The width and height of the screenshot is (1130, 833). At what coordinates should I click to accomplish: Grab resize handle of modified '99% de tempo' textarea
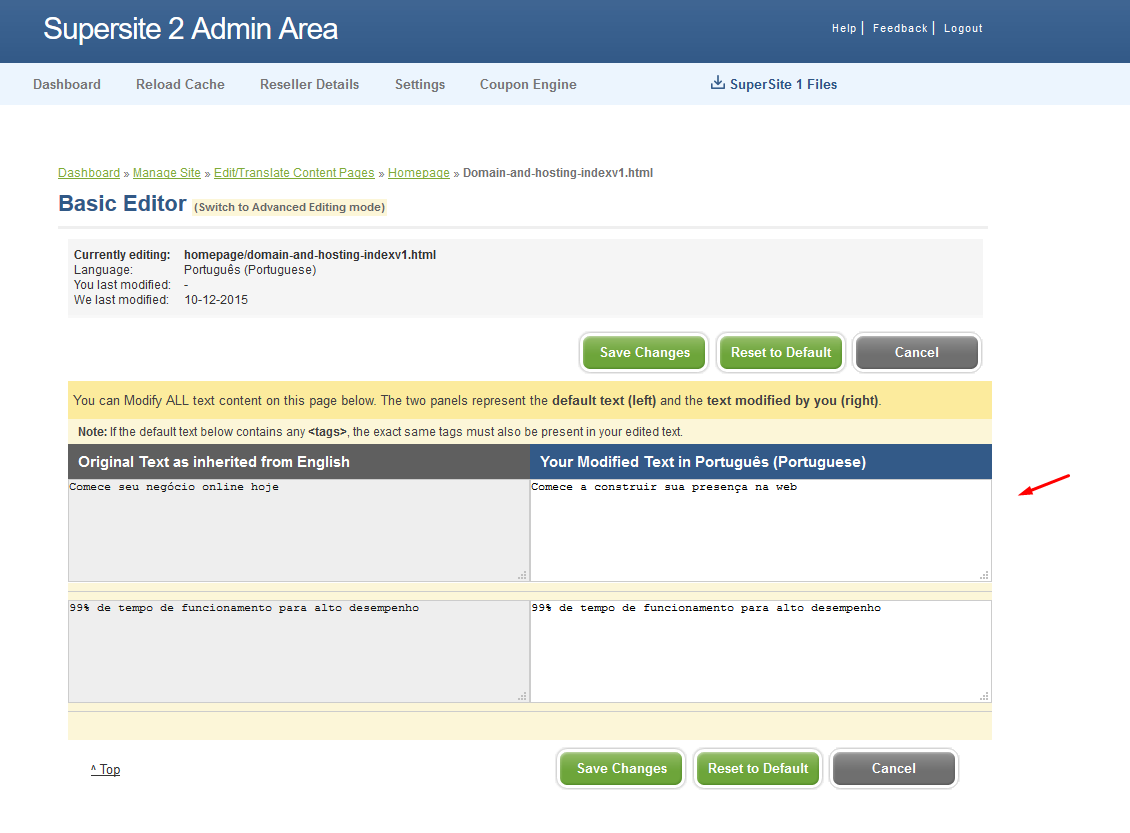(x=984, y=696)
